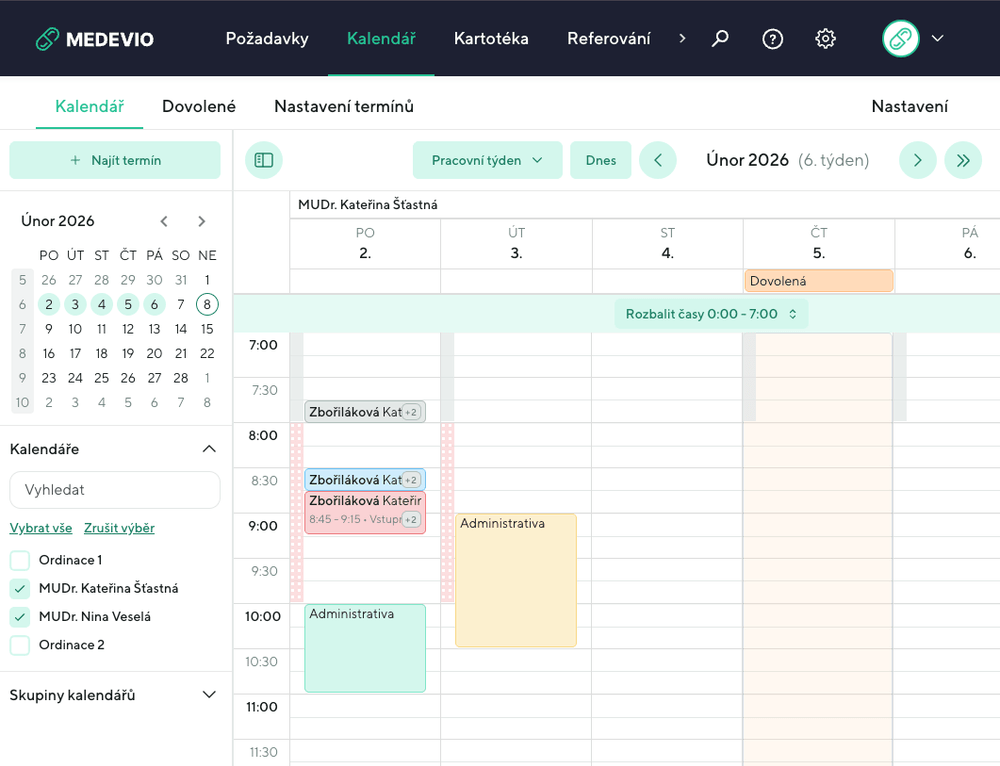
Task: Open the help question mark icon
Action: 773,39
